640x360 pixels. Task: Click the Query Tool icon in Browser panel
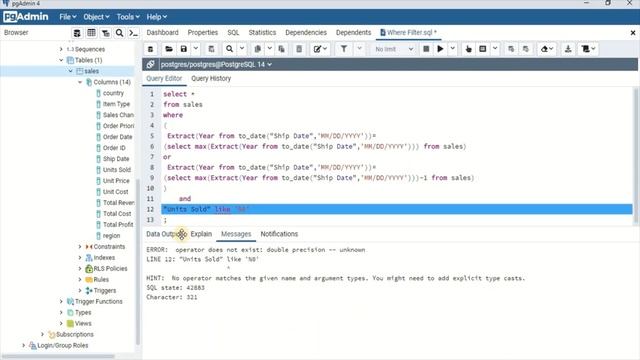77,33
